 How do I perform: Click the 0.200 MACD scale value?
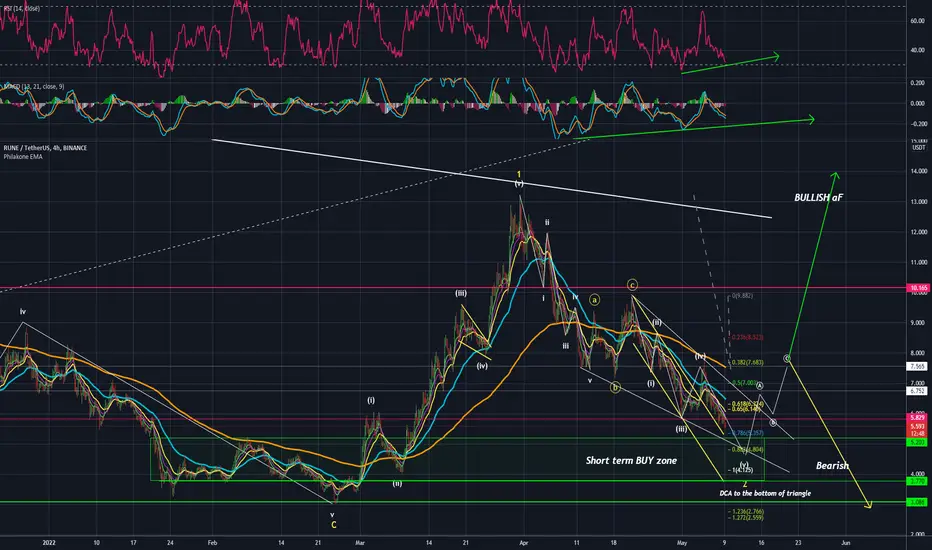(917, 83)
